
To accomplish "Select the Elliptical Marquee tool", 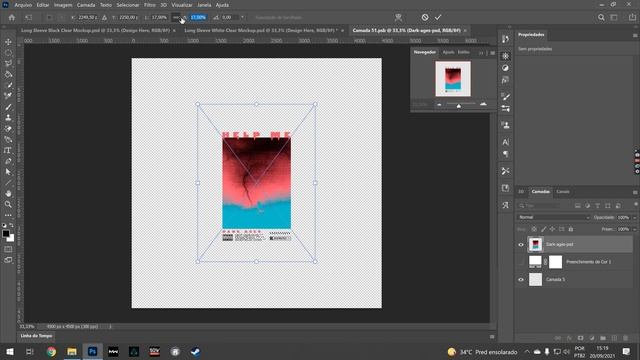I will click(8, 53).
